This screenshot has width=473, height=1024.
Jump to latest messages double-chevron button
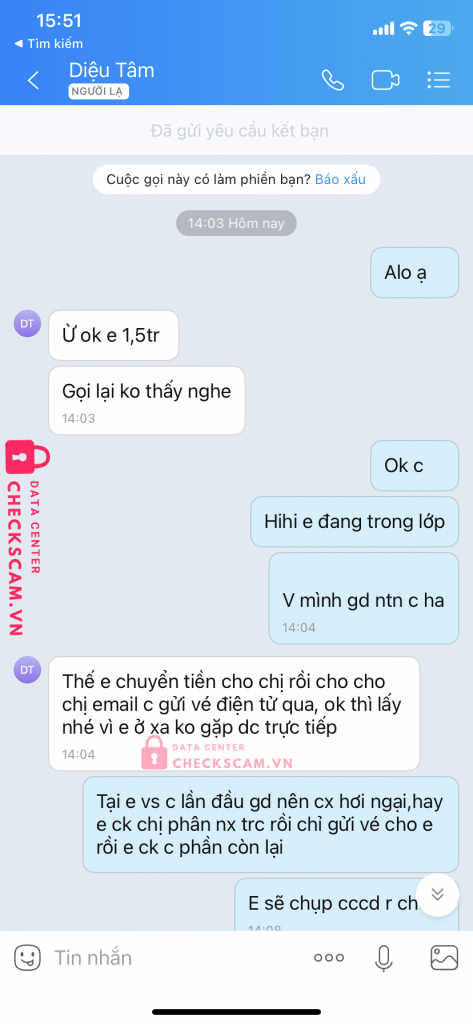coord(438,895)
